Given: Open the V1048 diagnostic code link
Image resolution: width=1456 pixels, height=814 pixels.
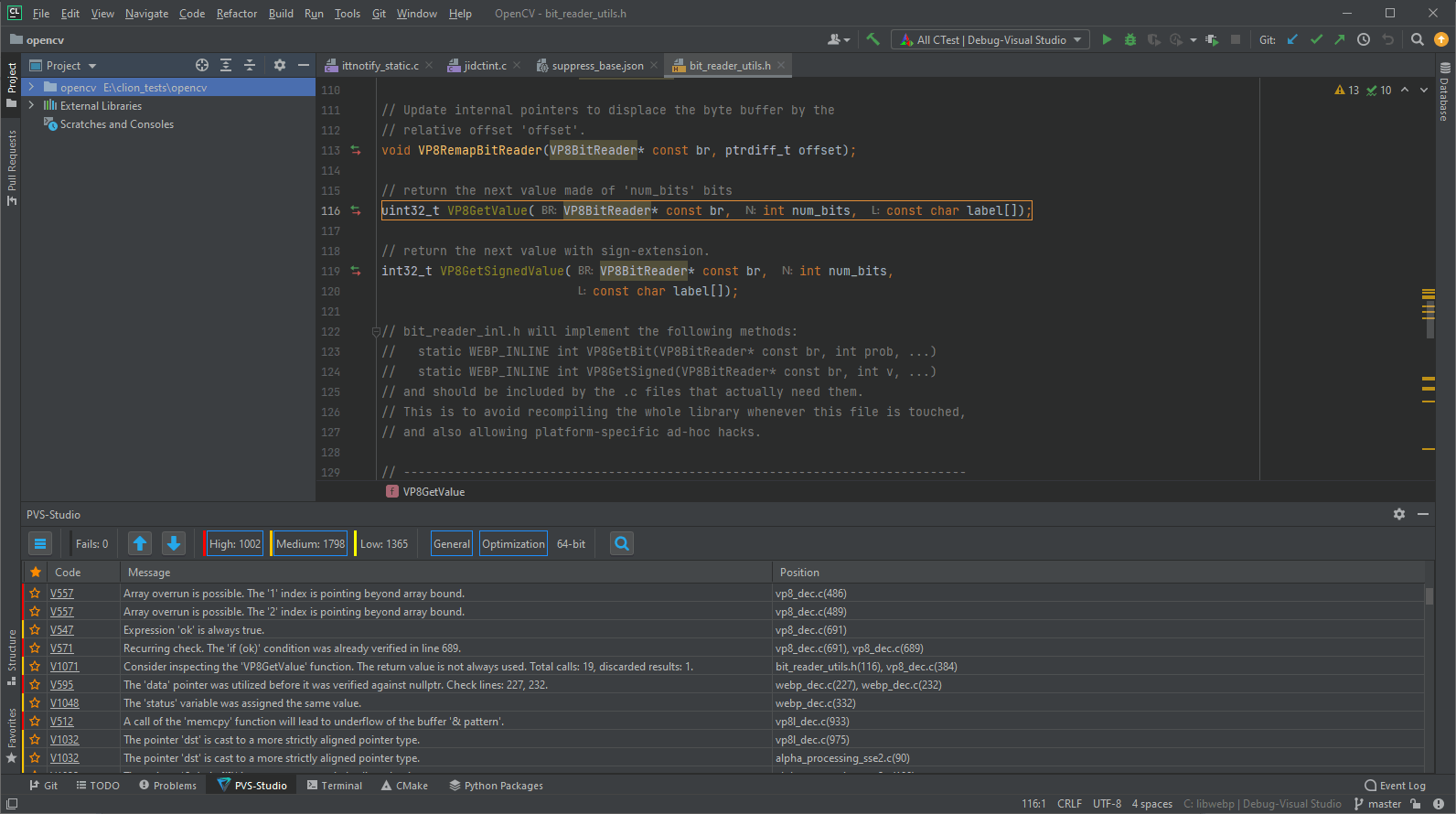Looking at the screenshot, I should point(64,702).
